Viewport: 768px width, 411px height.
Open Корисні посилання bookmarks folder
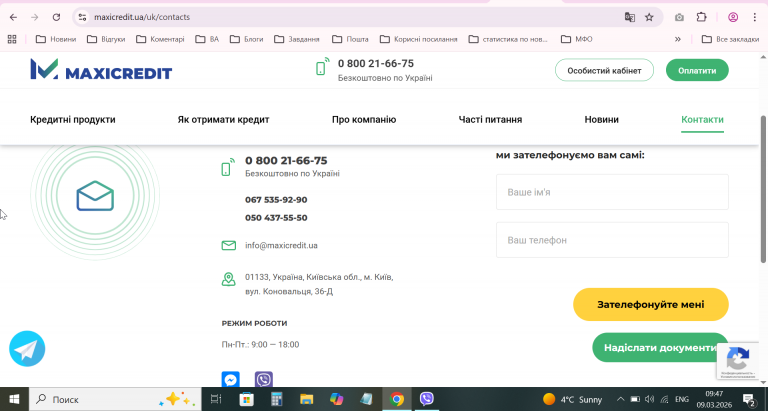[419, 39]
